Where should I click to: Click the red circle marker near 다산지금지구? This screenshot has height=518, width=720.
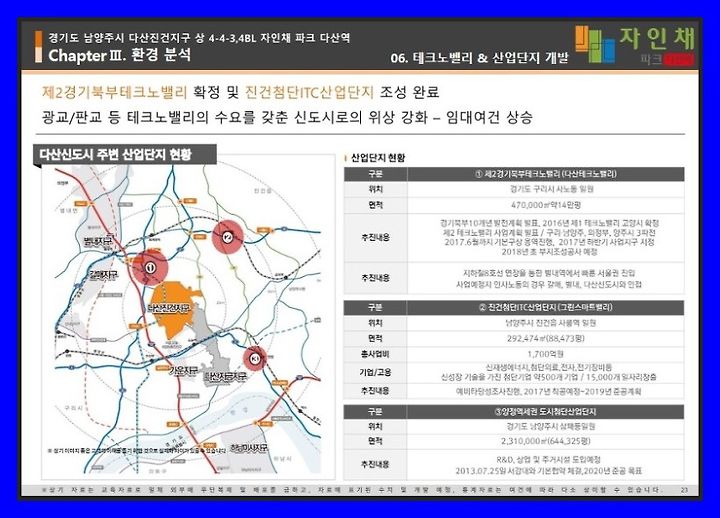[255, 358]
